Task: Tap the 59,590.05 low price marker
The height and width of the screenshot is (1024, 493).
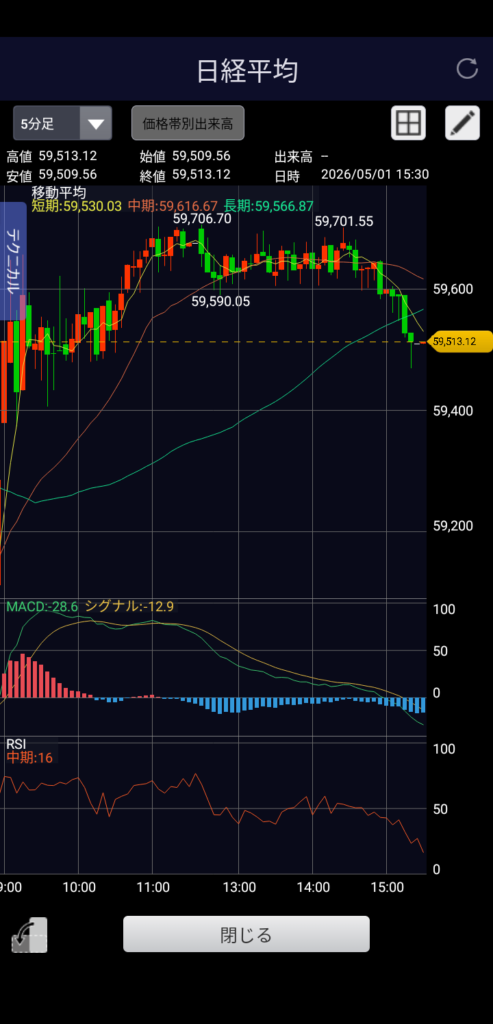Action: pyautogui.click(x=221, y=302)
